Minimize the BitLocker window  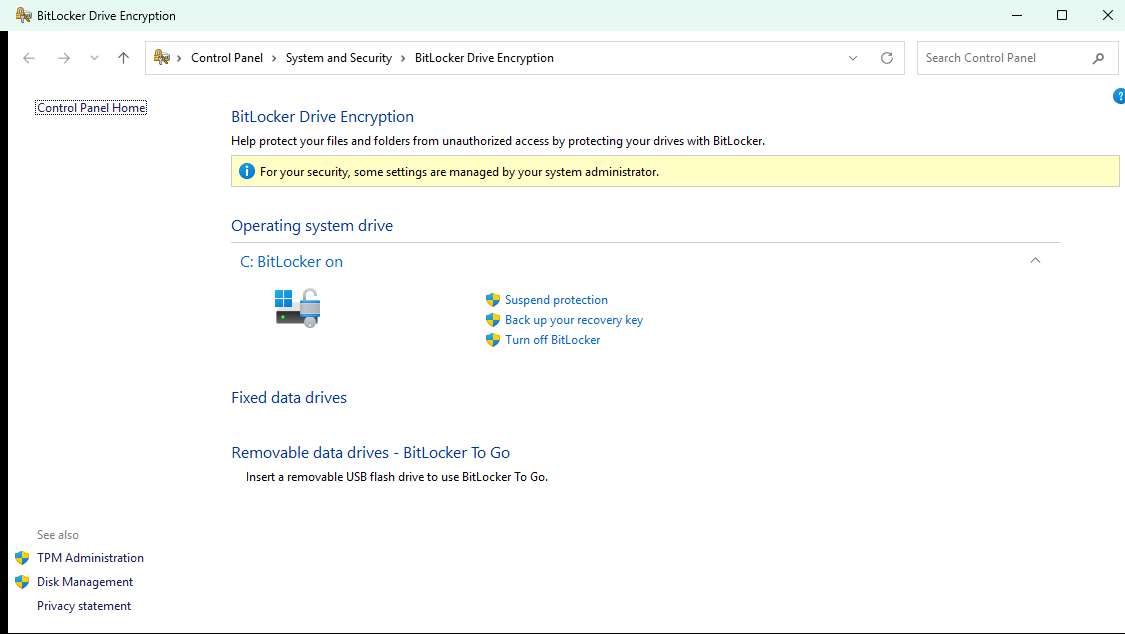pyautogui.click(x=1017, y=15)
